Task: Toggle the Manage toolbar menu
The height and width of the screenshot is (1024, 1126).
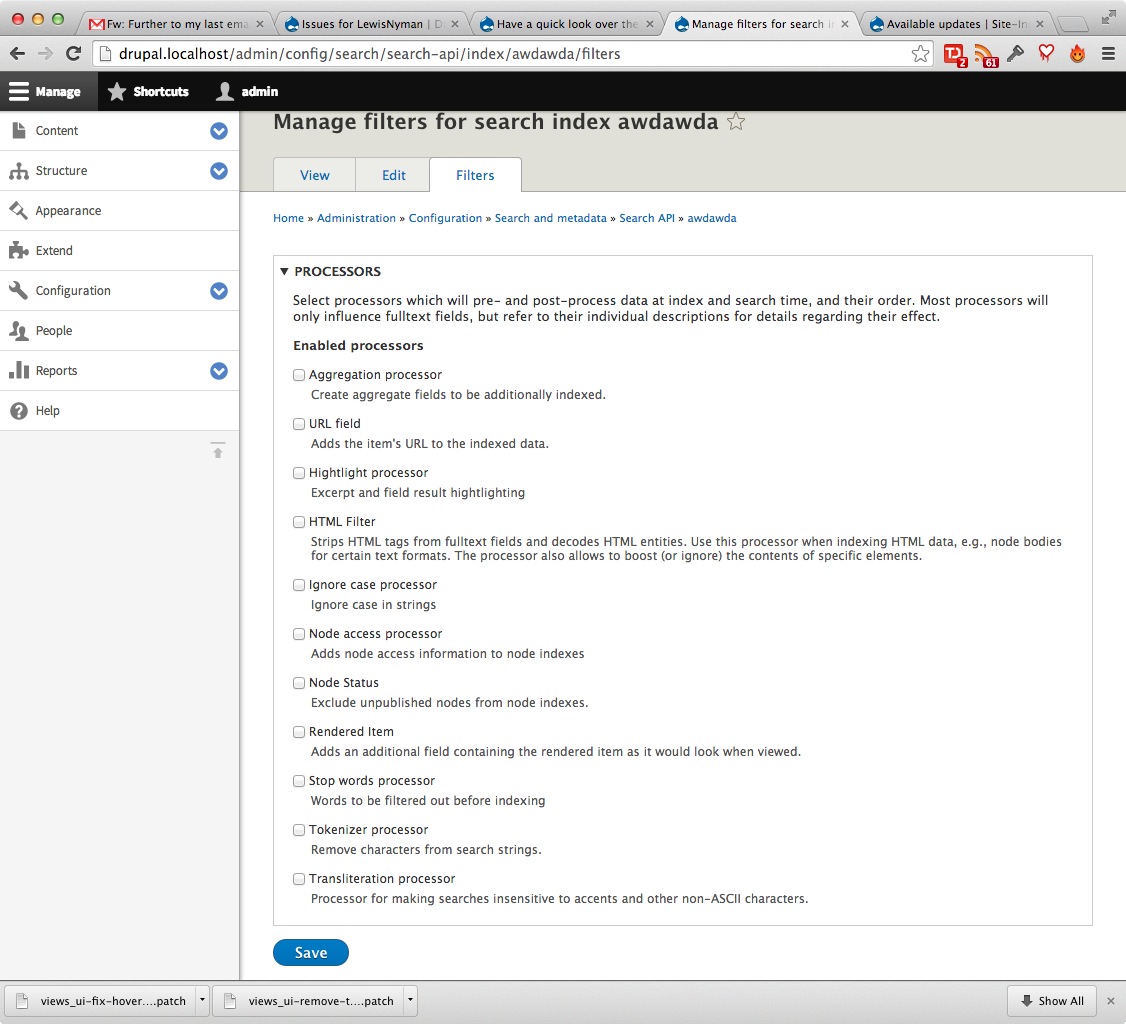Action: pos(49,91)
